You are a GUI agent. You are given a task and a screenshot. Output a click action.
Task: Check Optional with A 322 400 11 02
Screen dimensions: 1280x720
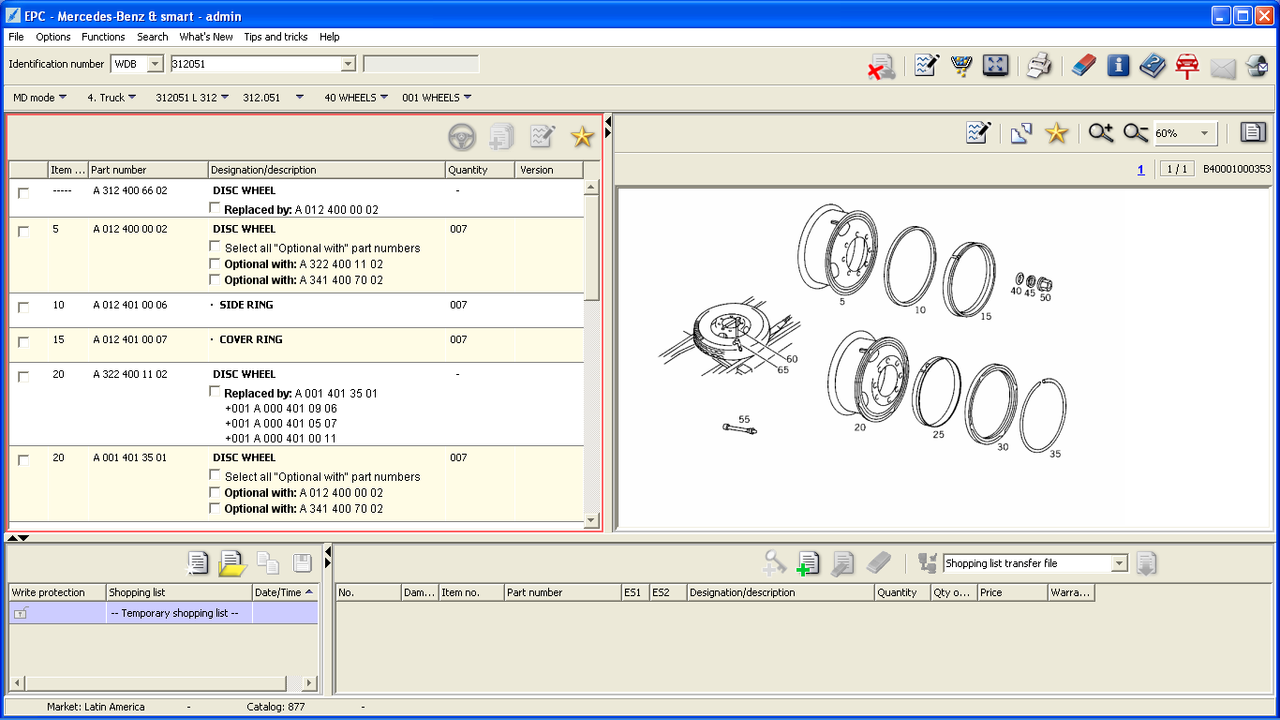click(214, 263)
